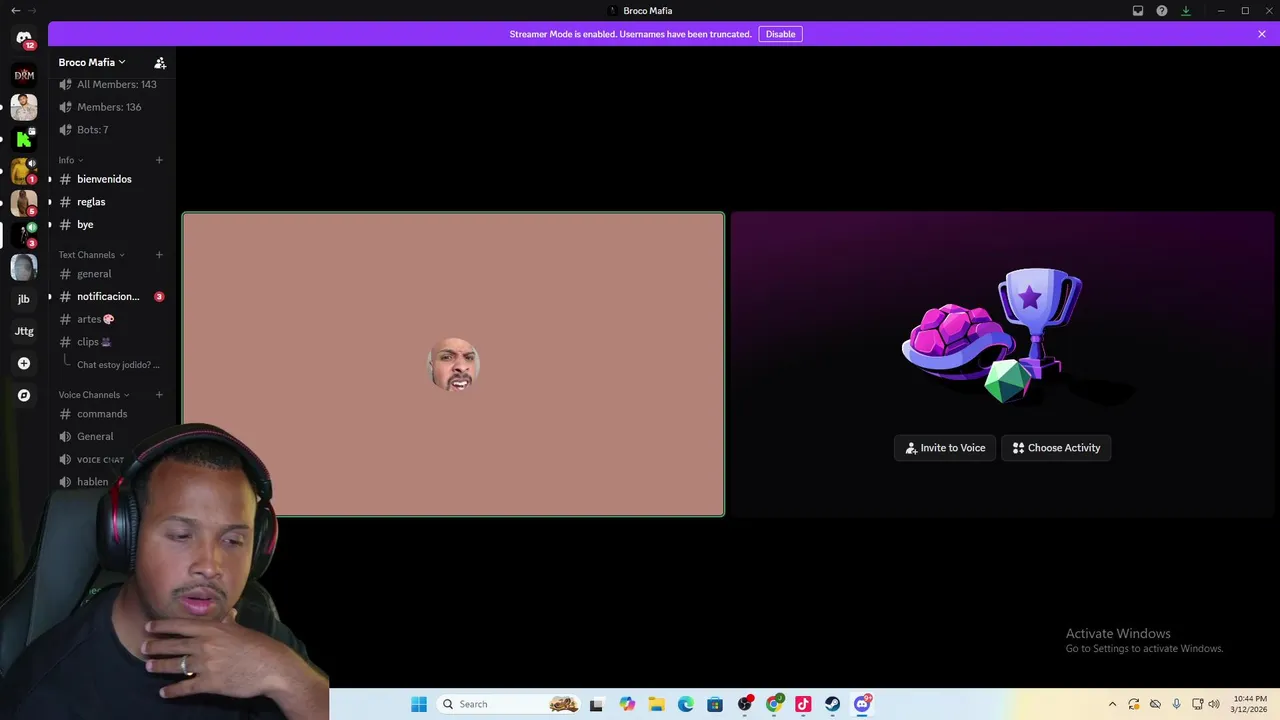This screenshot has width=1280, height=720.
Task: Go back using the title bar arrow
Action: (x=15, y=11)
